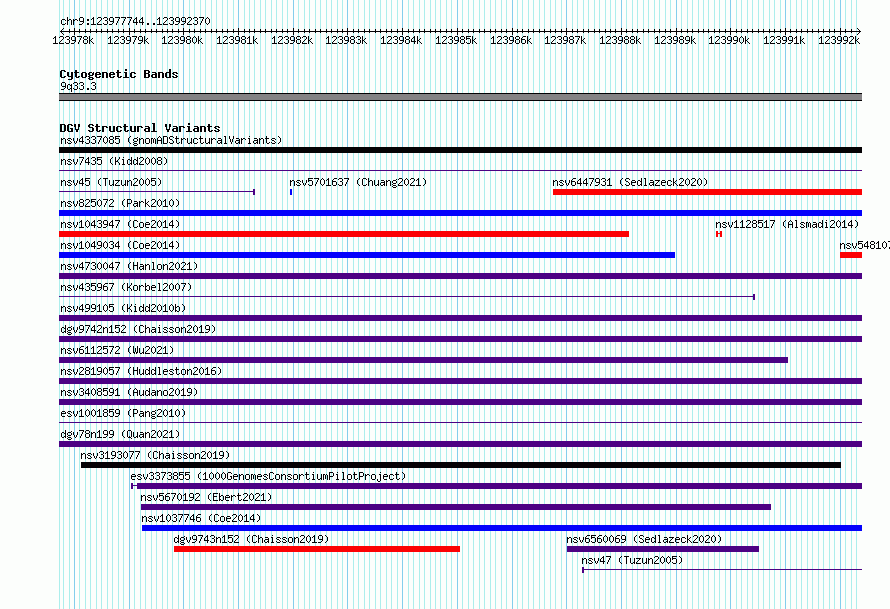Select the purple dgv78n199 variant bar
890x609 pixels.
[460, 444]
